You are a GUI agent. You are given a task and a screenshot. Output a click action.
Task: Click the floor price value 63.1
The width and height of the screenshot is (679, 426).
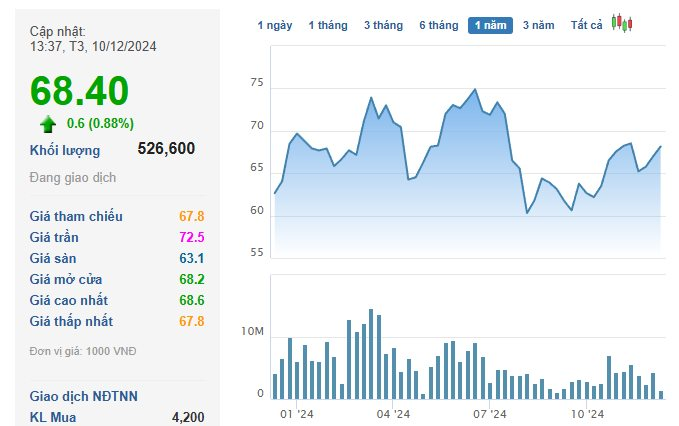(x=192, y=258)
